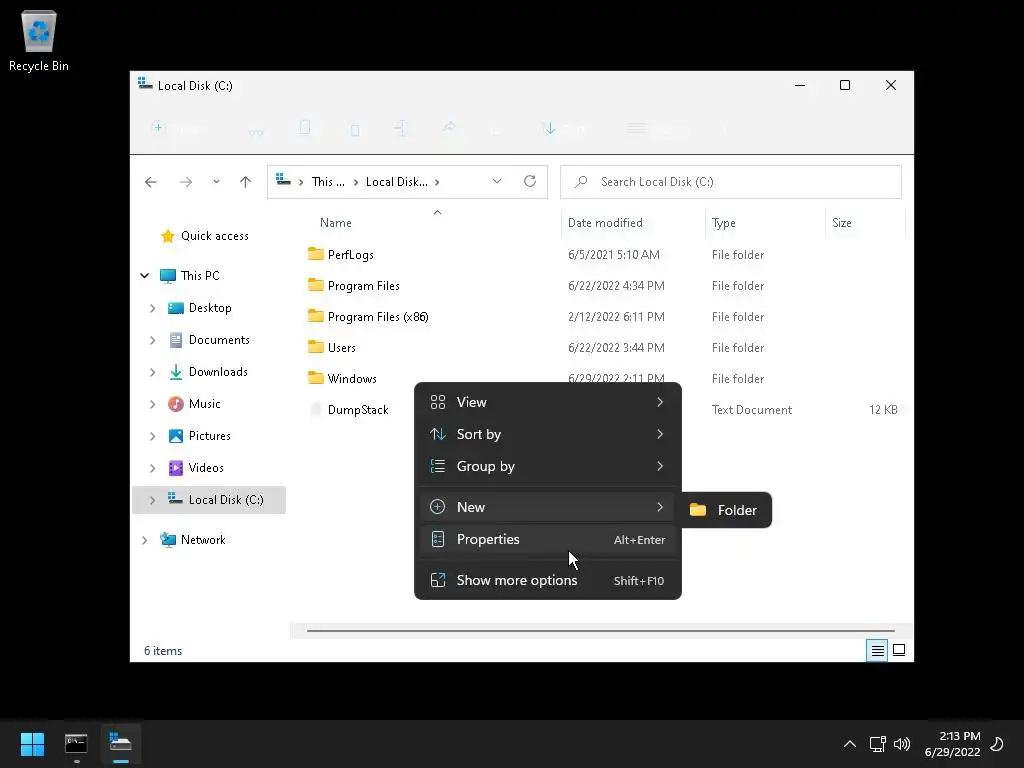Open recent locations dropdown arrow

216,182
